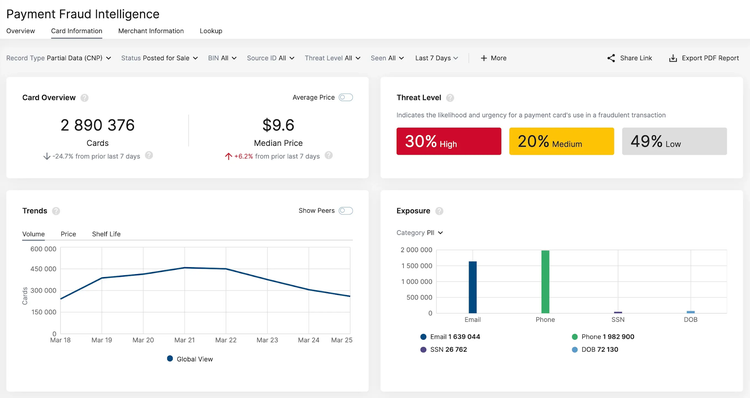This screenshot has height=398, width=750.
Task: Click the DOB bar in Exposure chart
Action: click(691, 312)
